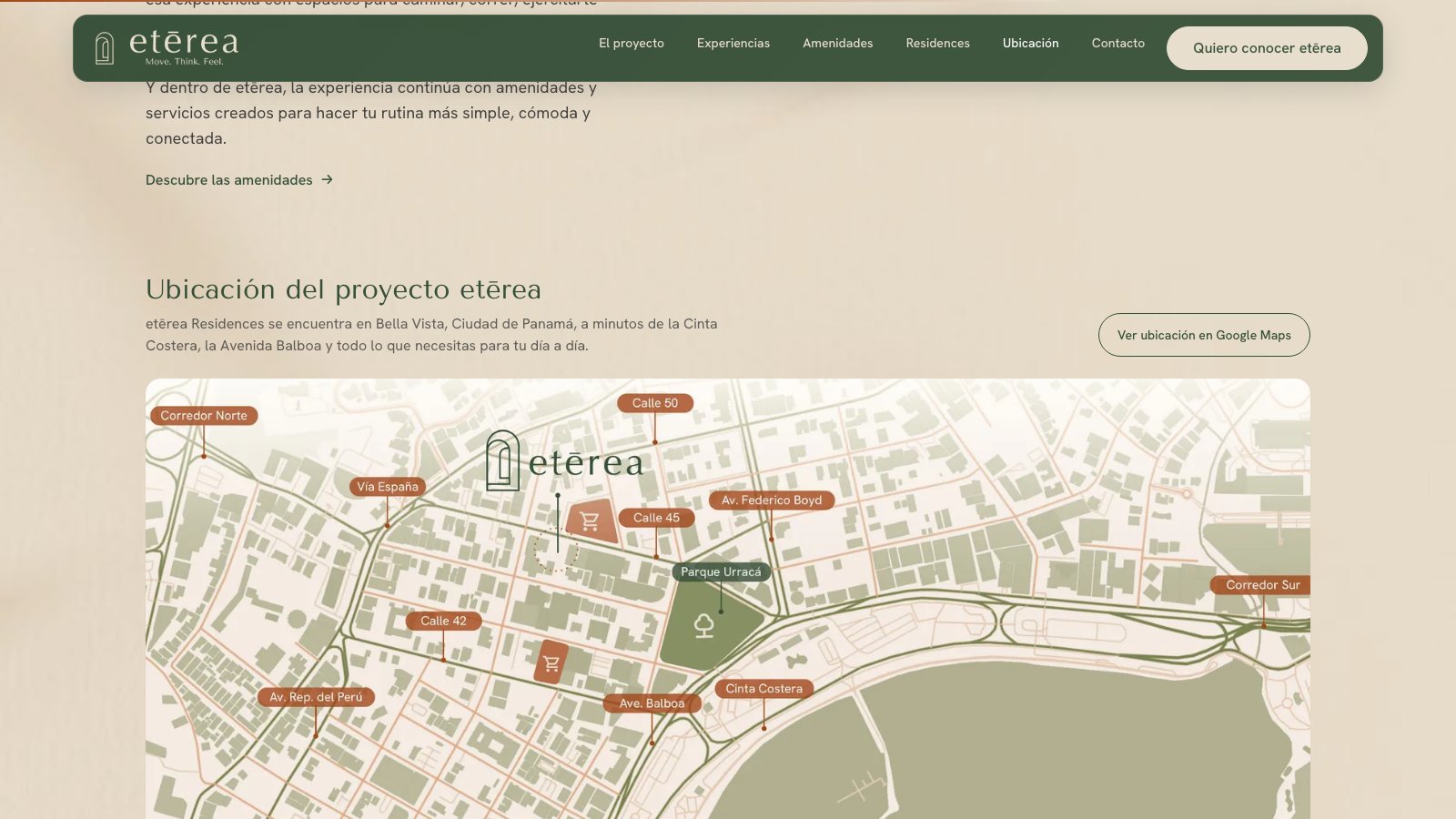Select the Vía España map label
The image size is (1456, 819).
388,487
